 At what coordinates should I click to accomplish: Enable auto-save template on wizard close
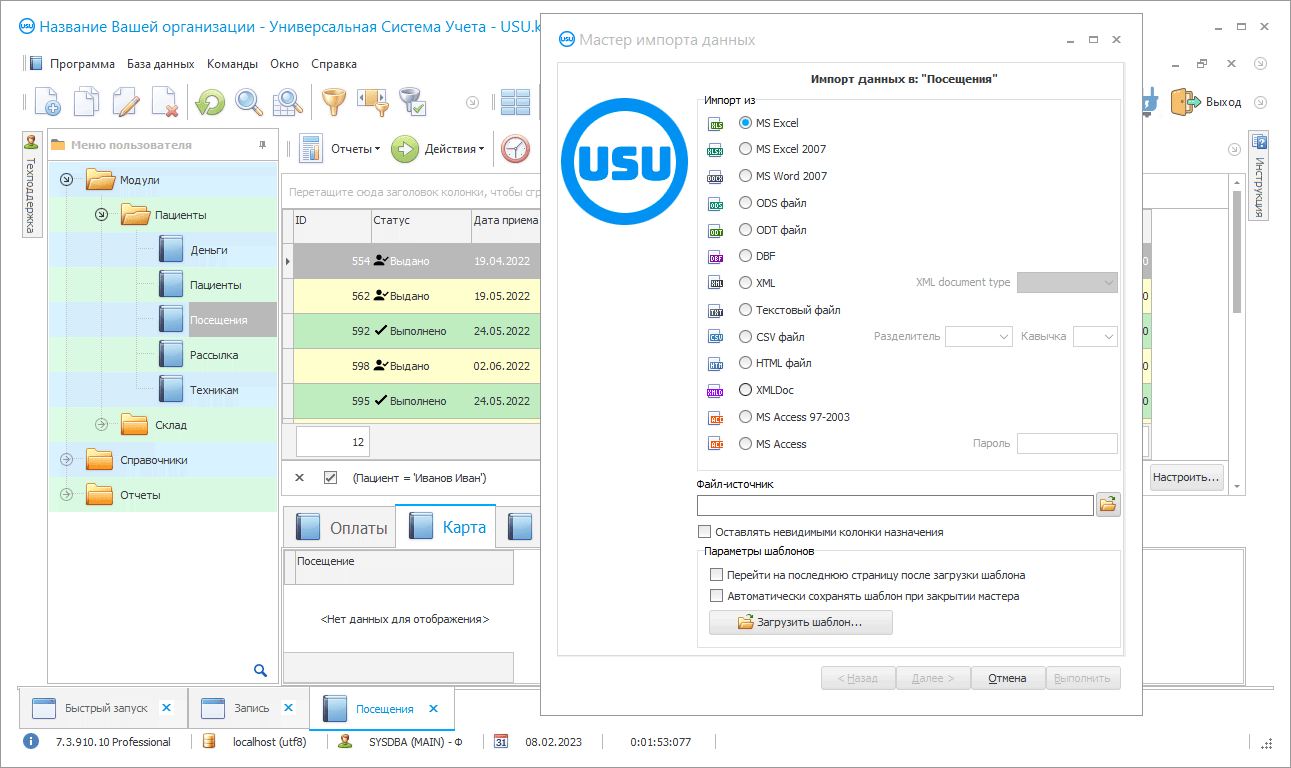[716, 596]
